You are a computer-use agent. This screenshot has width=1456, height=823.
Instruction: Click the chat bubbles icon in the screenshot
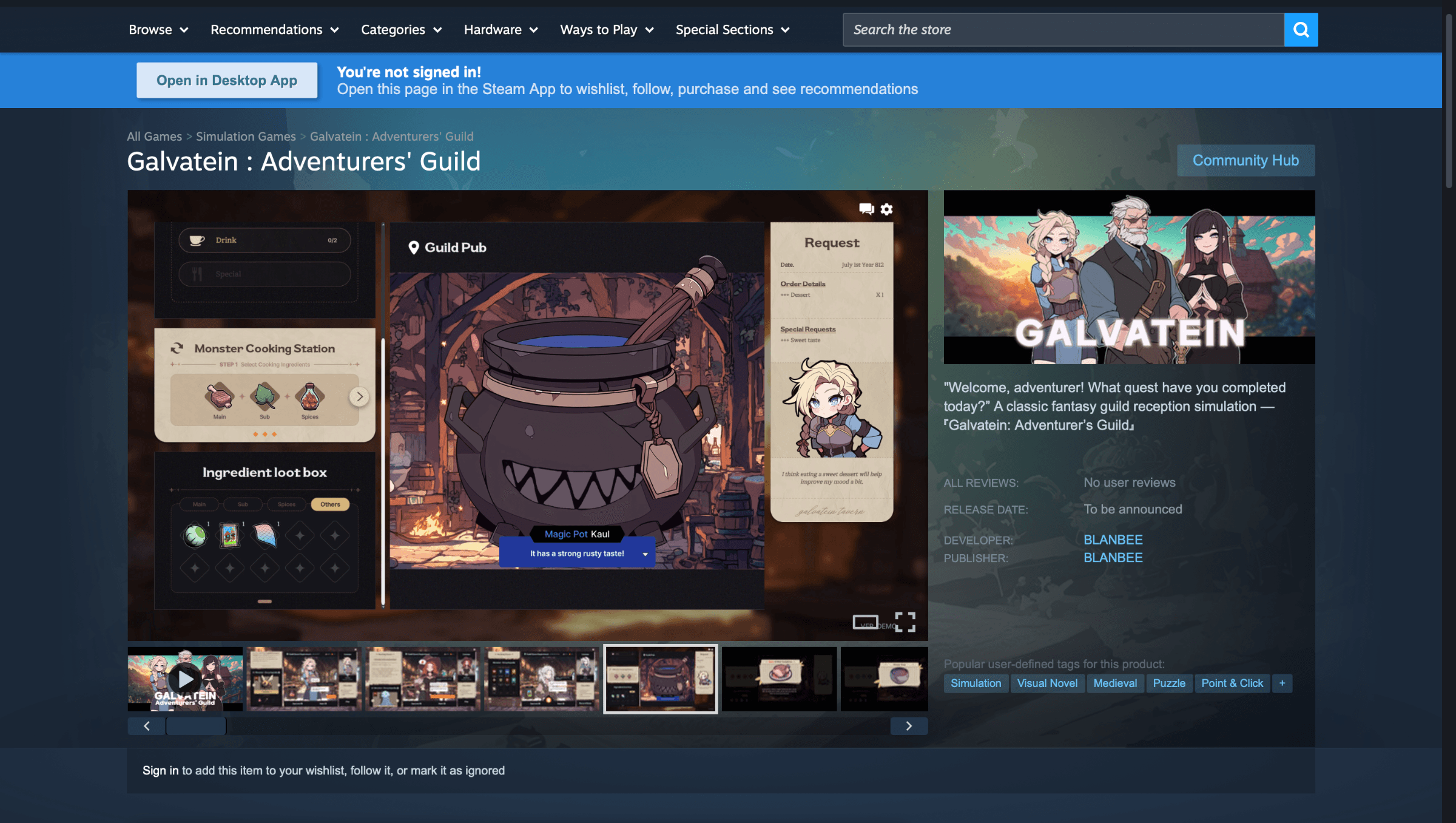click(x=866, y=209)
